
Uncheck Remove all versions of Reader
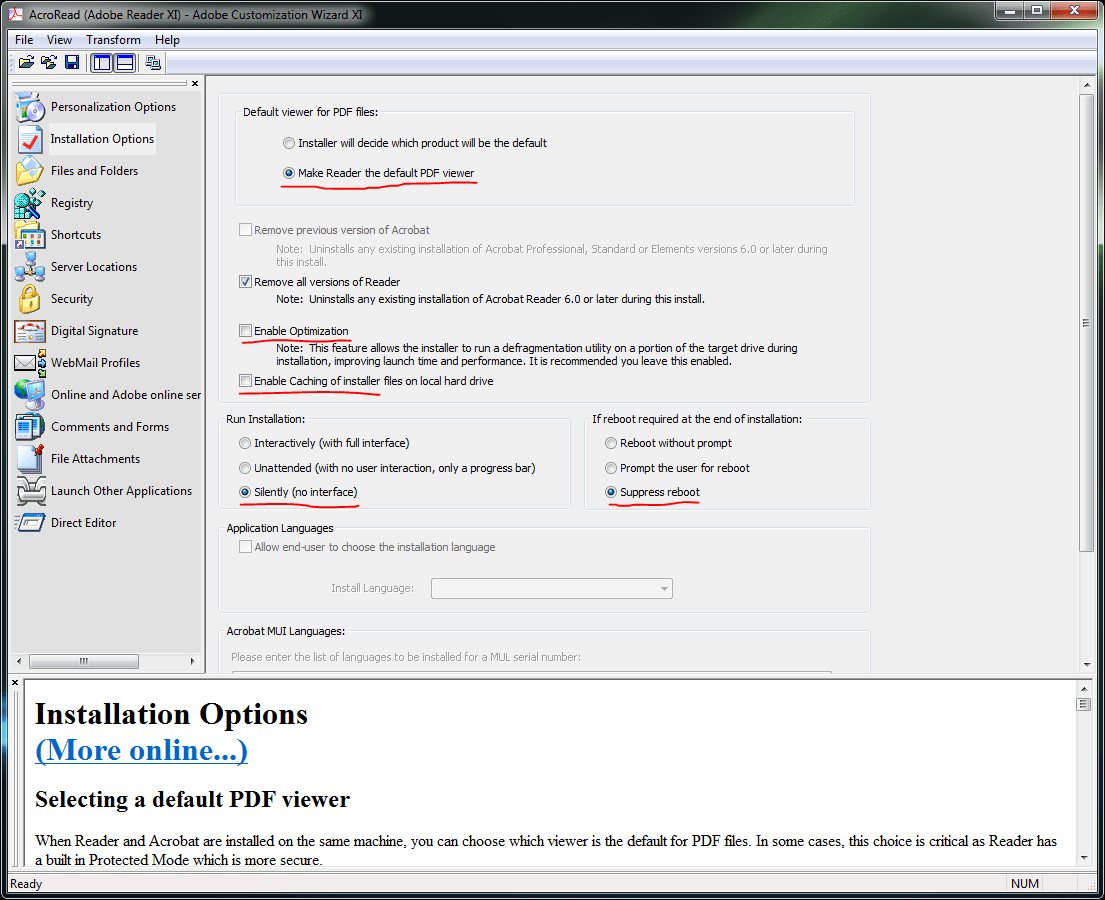(x=245, y=281)
